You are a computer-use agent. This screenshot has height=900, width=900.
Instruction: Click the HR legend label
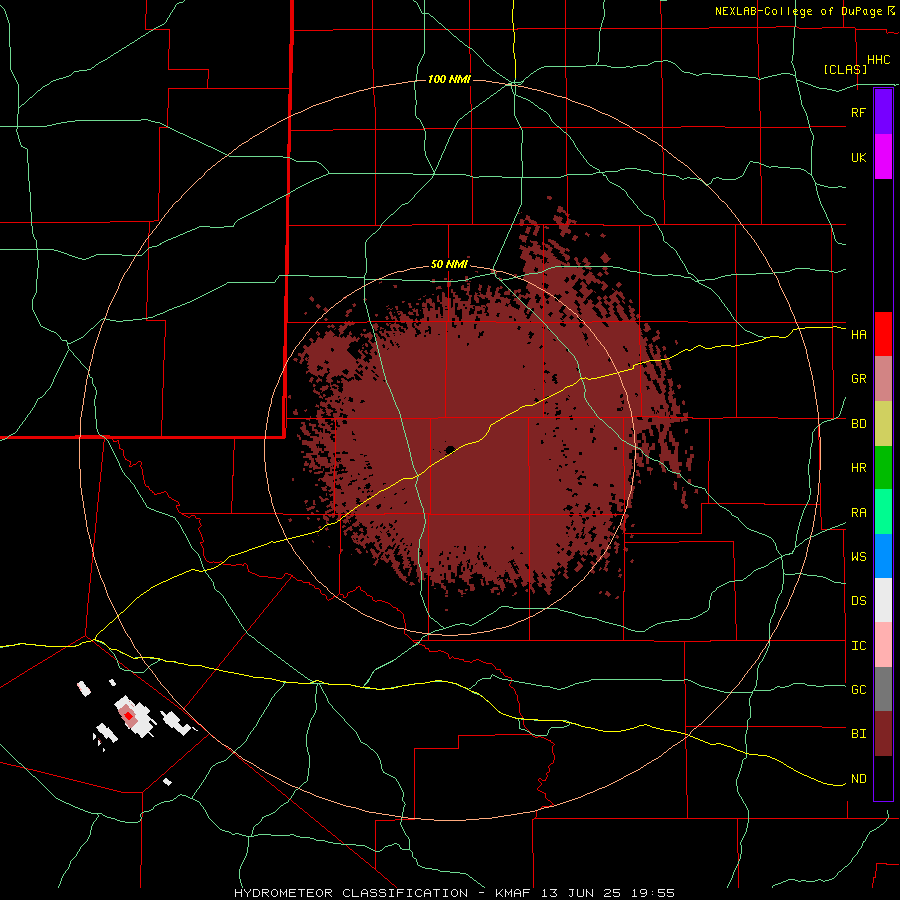[x=858, y=468]
